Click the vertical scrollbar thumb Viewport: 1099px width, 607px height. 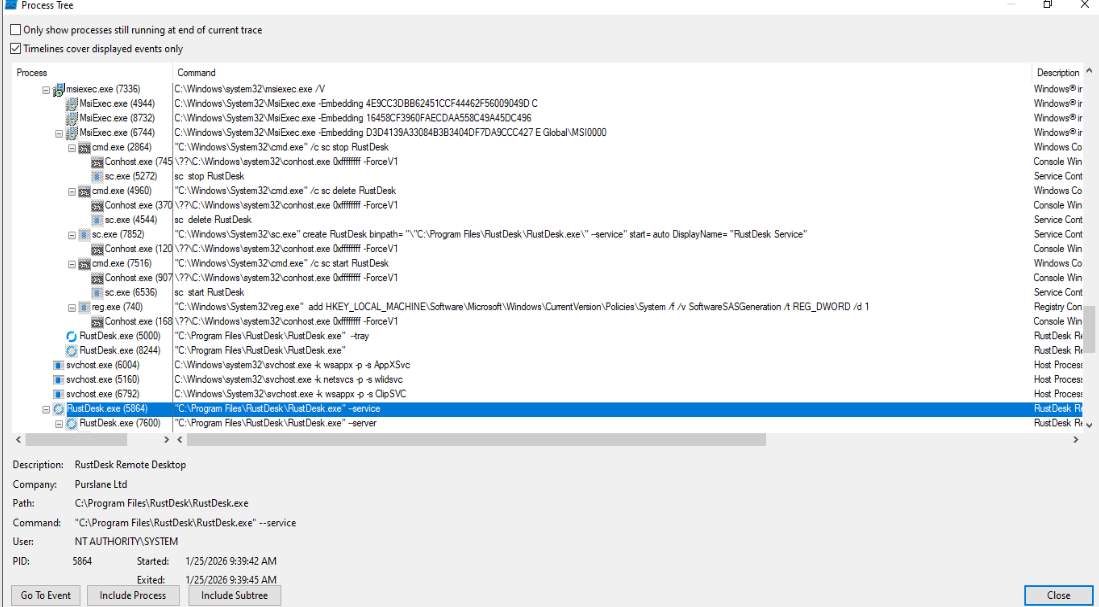tap(1089, 329)
